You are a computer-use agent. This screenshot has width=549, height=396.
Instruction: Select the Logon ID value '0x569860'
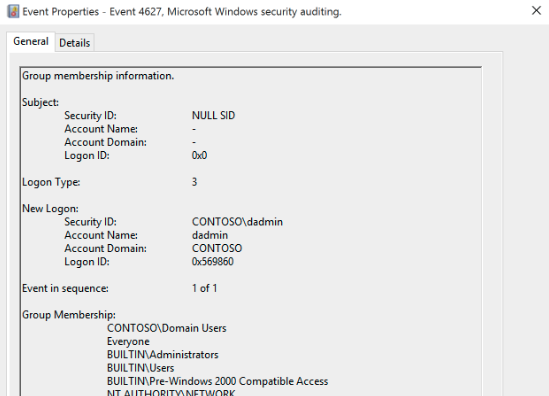coord(213,262)
